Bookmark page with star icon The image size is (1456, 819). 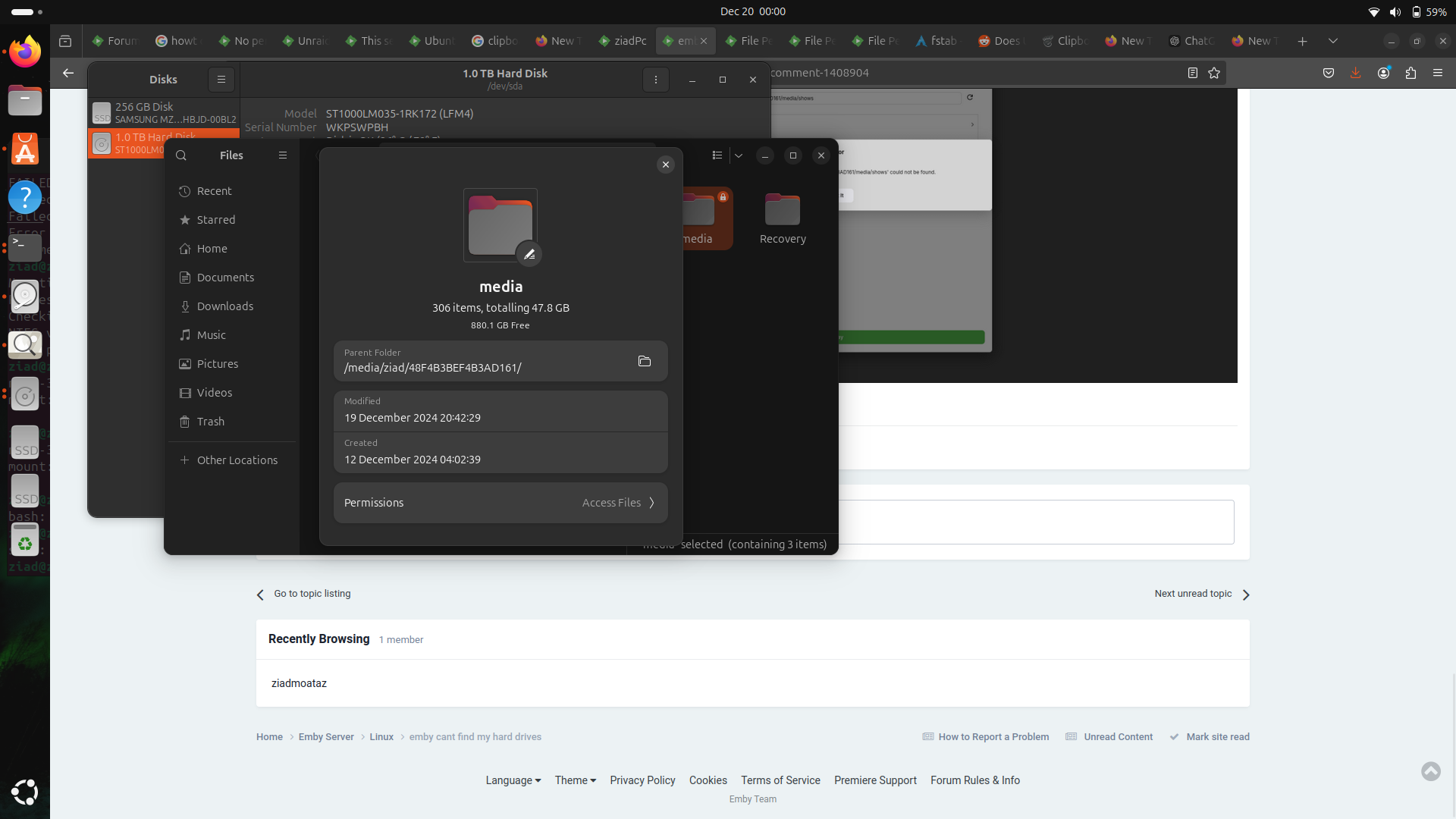coord(1214,73)
